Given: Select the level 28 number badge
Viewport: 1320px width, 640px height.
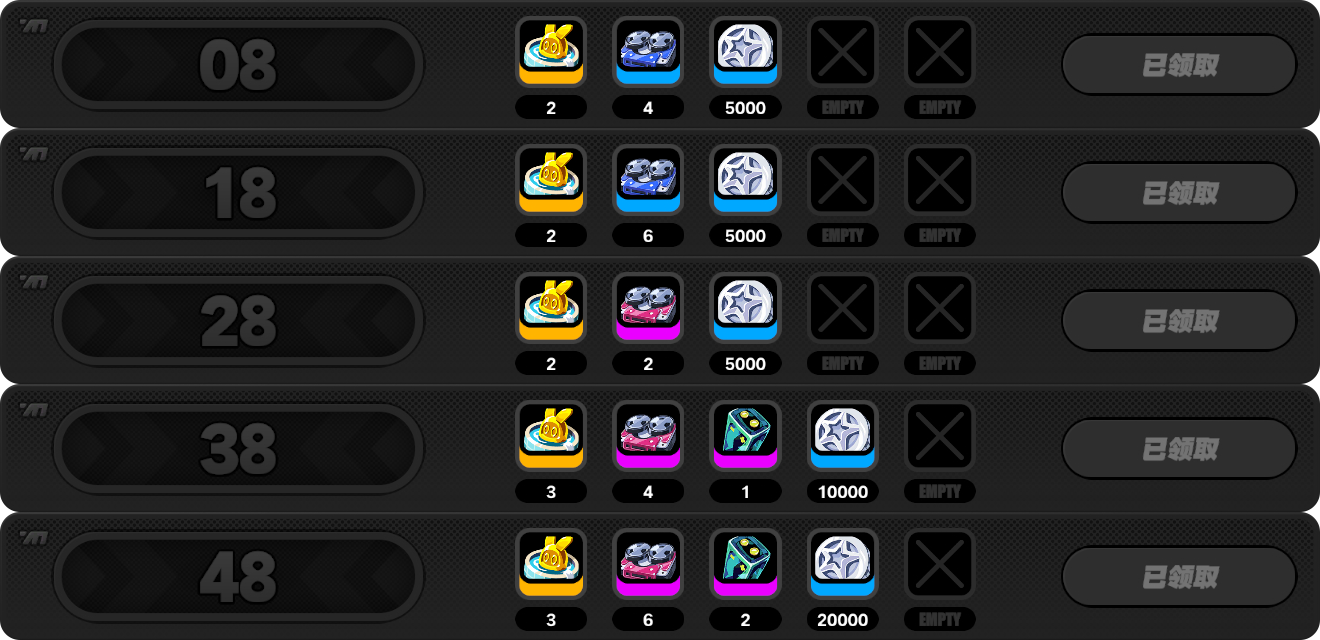Looking at the screenshot, I should click(x=238, y=321).
